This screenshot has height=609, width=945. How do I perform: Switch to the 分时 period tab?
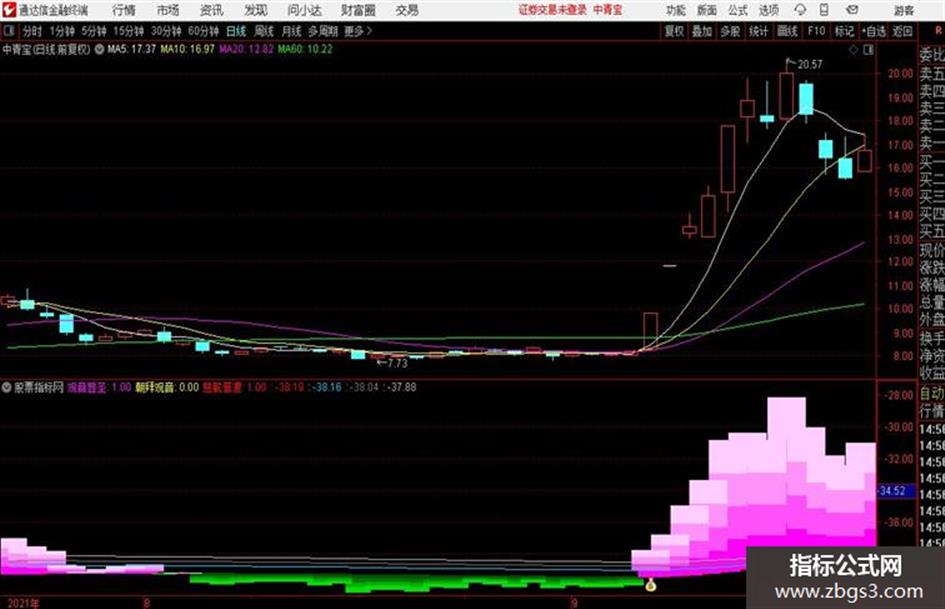coord(32,31)
